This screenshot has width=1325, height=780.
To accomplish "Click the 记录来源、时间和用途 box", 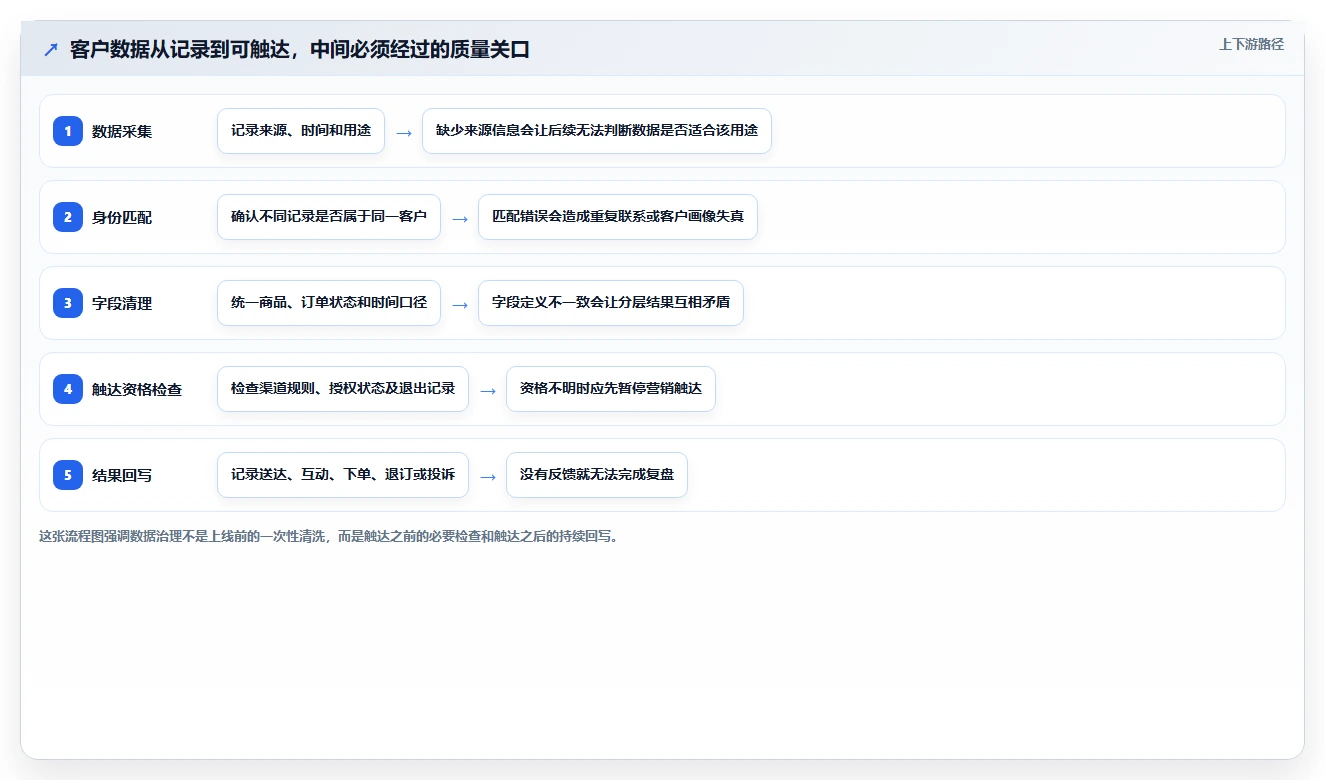I will tap(301, 131).
